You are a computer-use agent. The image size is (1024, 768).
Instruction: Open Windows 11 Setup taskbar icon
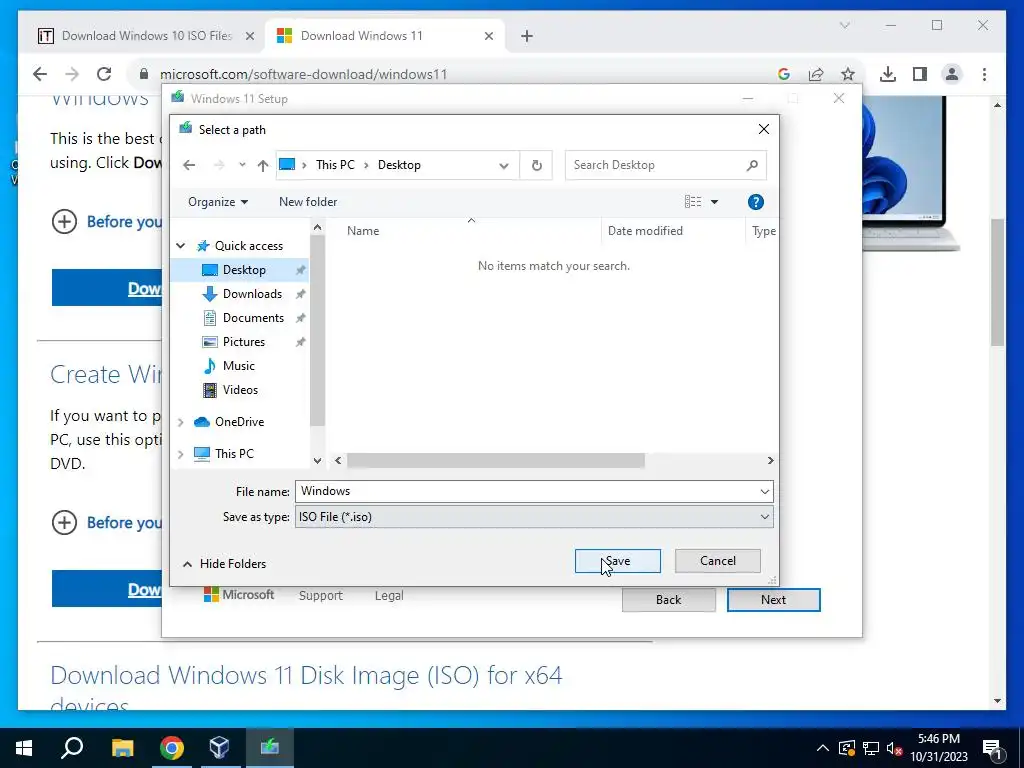coord(269,748)
